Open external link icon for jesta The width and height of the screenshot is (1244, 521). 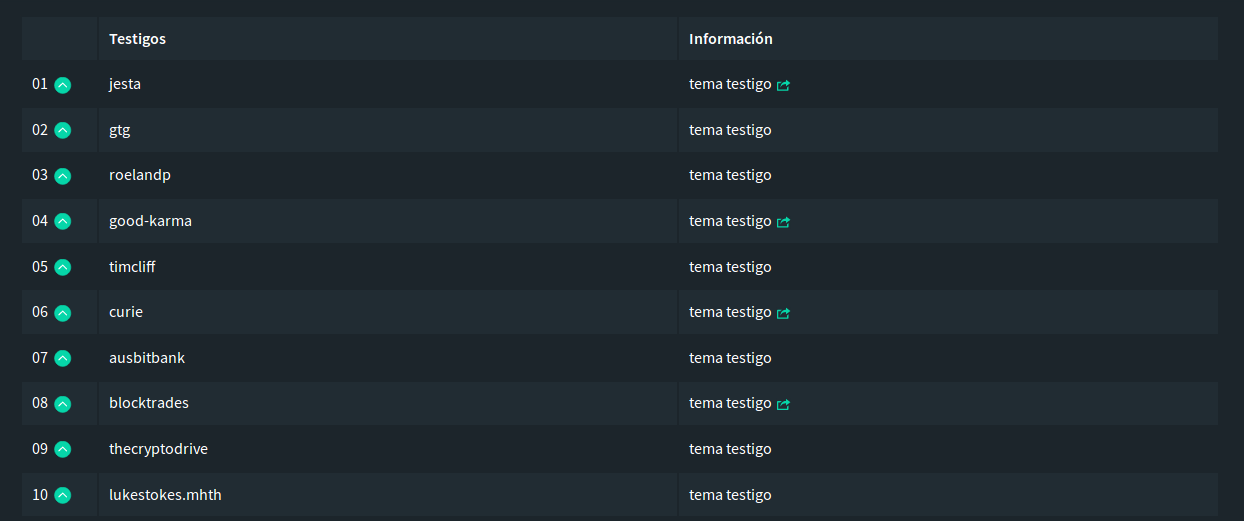pos(783,85)
